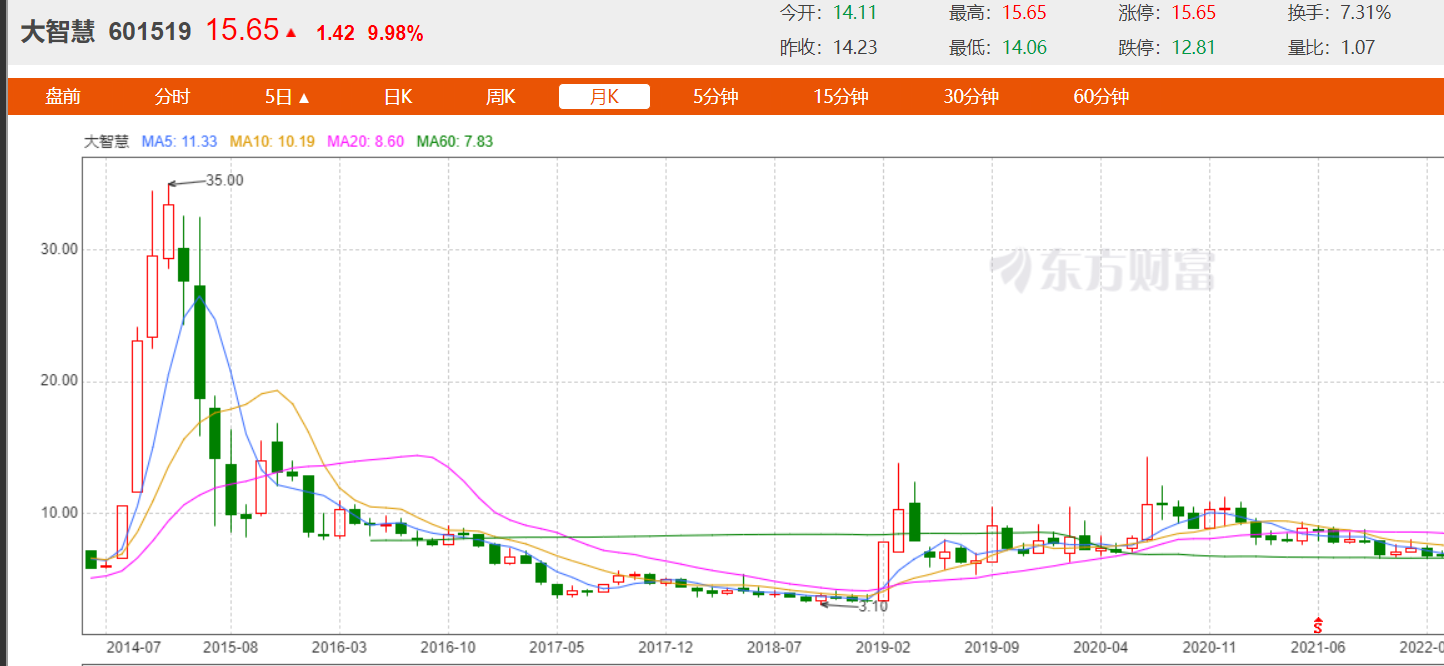Click the 2017-05 date axis label
1444x666 pixels.
click(557, 648)
